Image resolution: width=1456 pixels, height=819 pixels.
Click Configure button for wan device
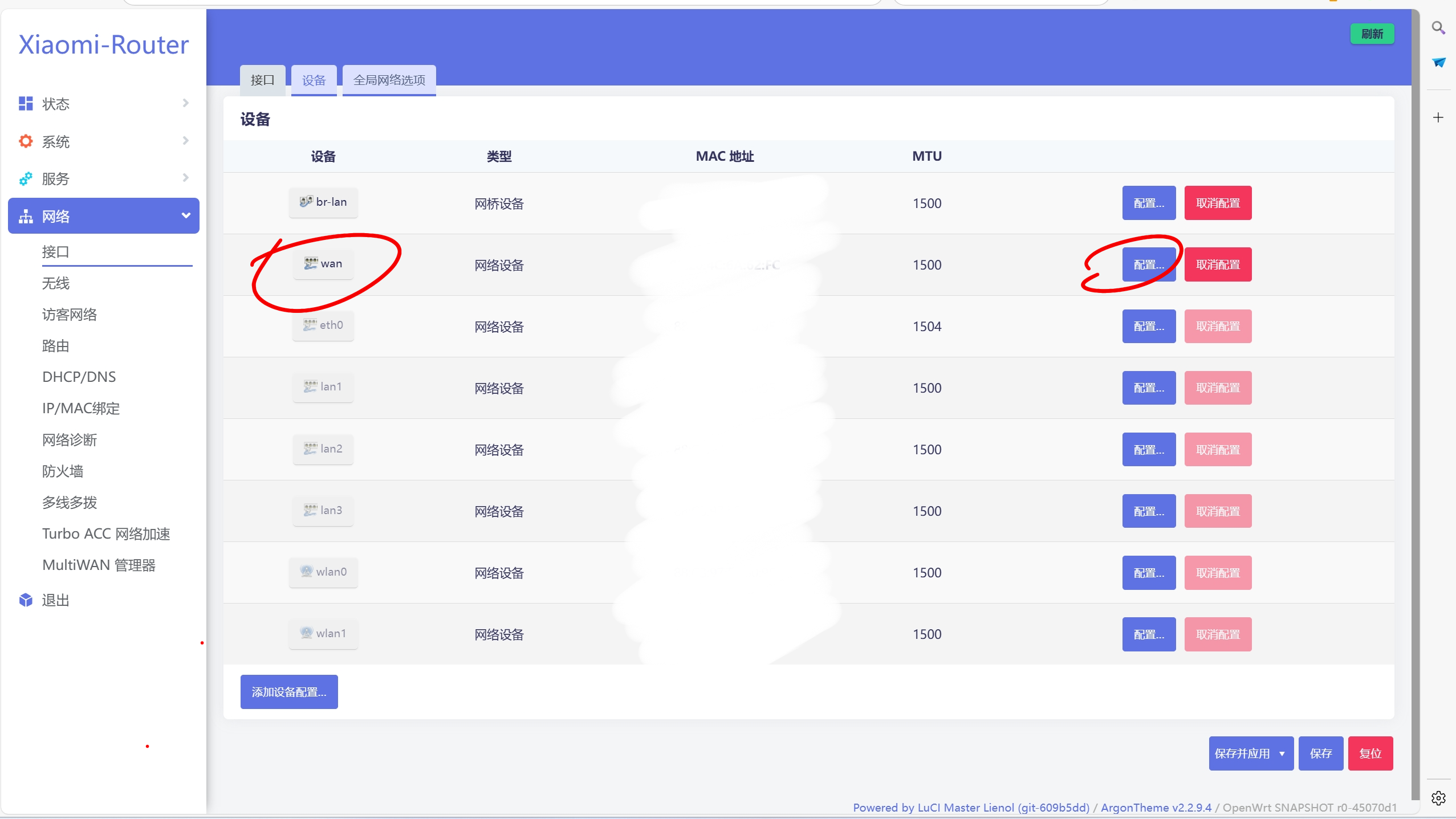pyautogui.click(x=1148, y=264)
